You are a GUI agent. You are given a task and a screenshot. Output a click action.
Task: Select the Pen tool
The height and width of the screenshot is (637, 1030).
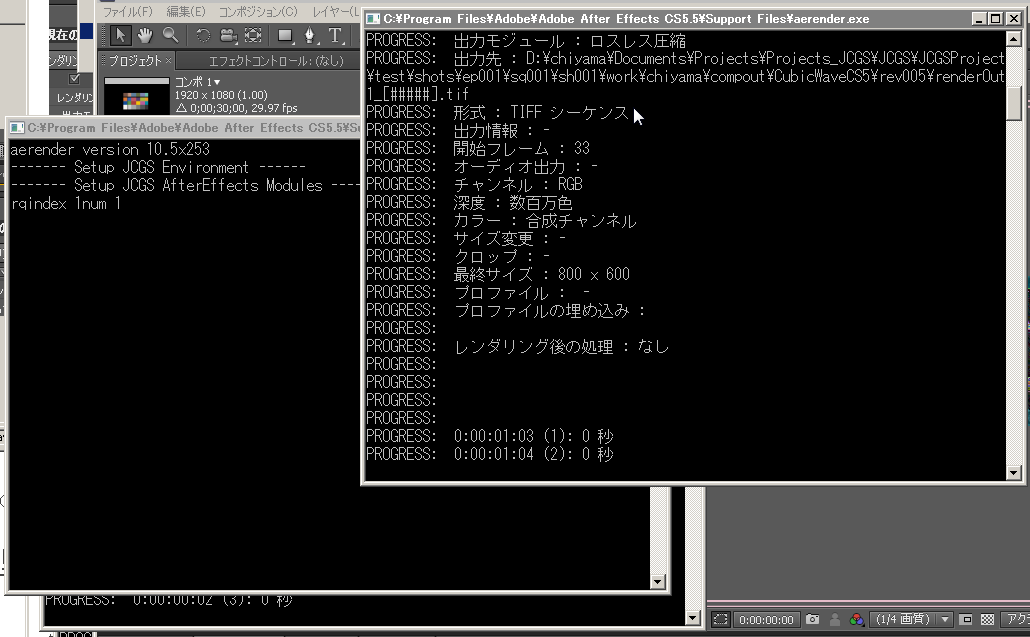pyautogui.click(x=309, y=35)
